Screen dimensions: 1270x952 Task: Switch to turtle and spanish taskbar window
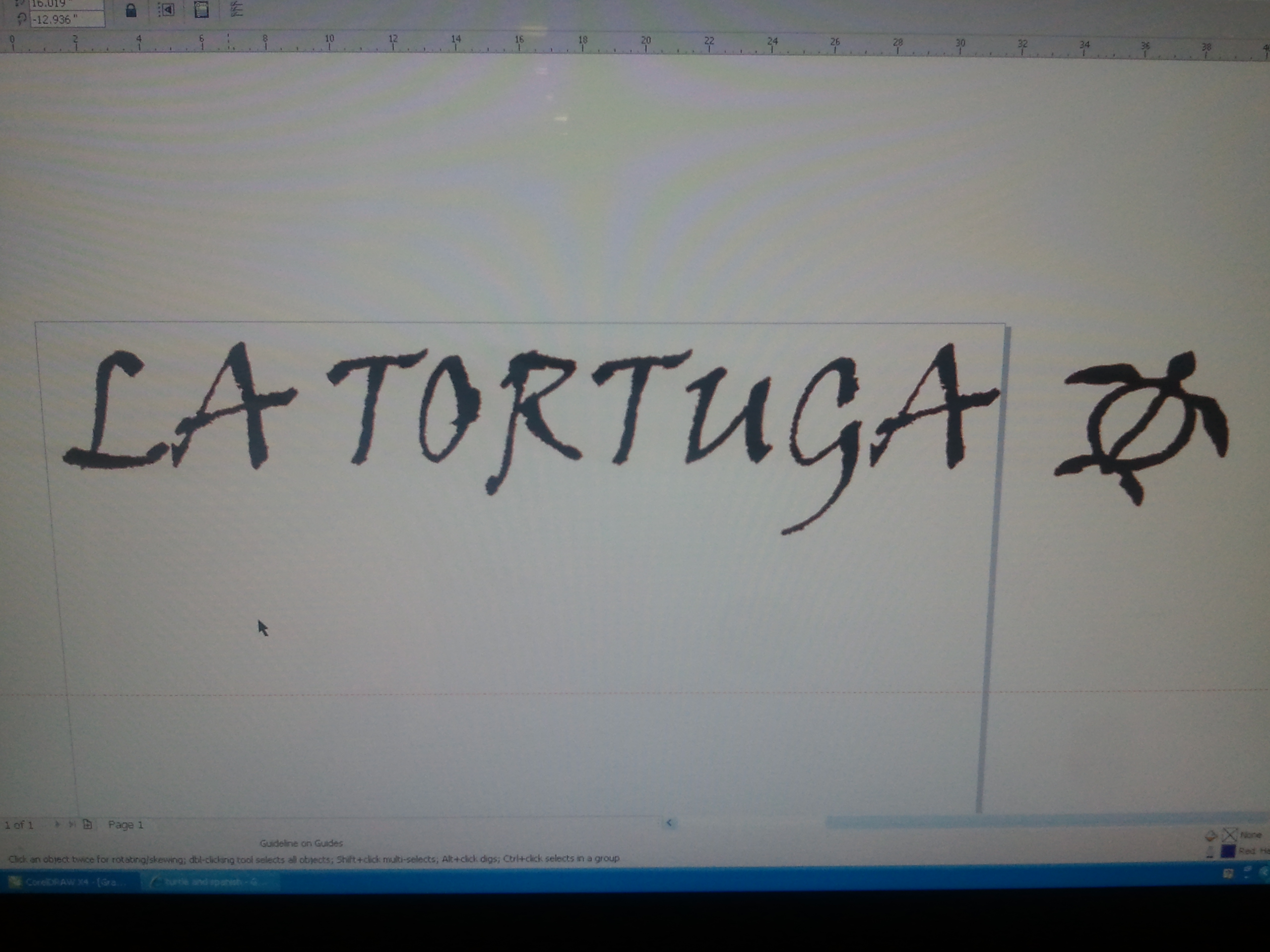point(210,882)
